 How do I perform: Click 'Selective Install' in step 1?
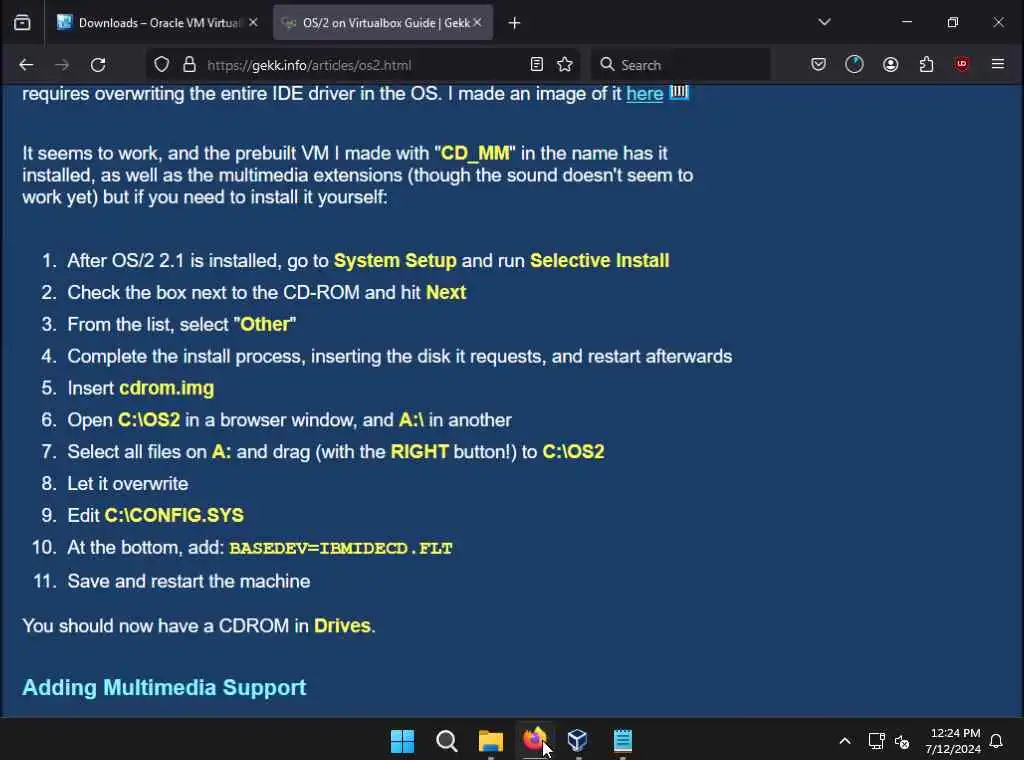click(600, 261)
